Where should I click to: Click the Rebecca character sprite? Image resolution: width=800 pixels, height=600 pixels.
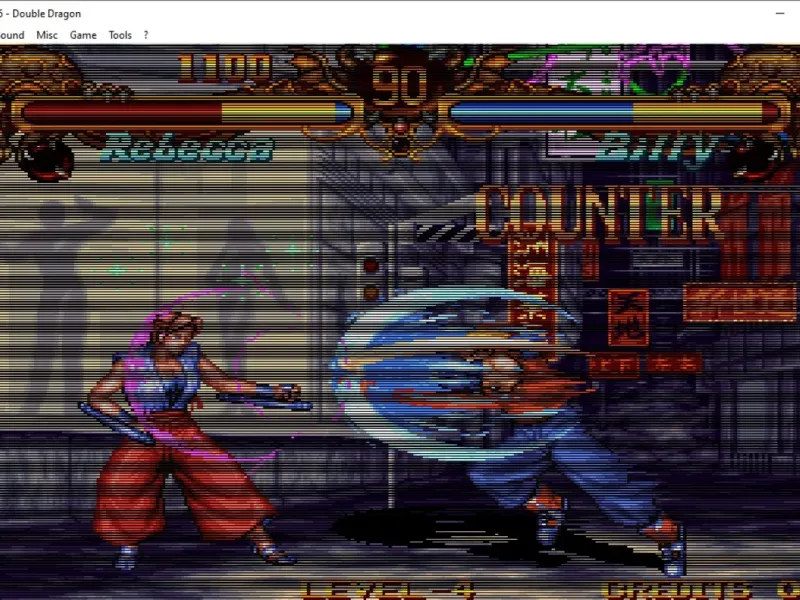pos(194,440)
